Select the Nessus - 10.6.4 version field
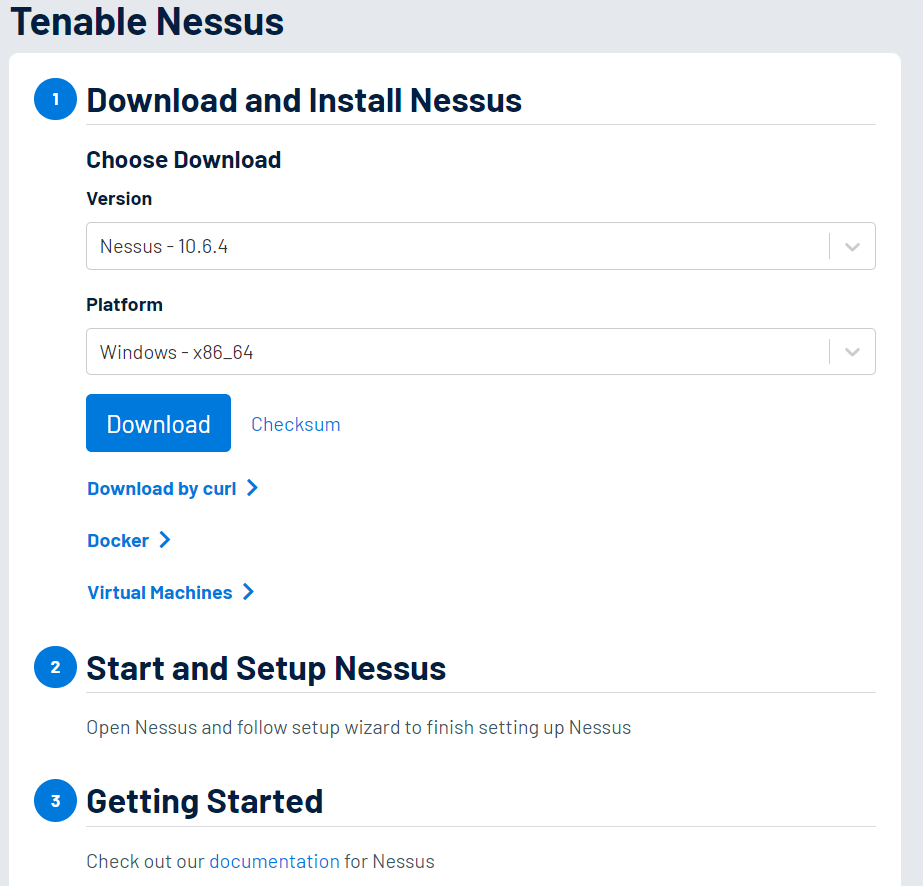Image resolution: width=923 pixels, height=886 pixels. pyautogui.click(x=481, y=246)
